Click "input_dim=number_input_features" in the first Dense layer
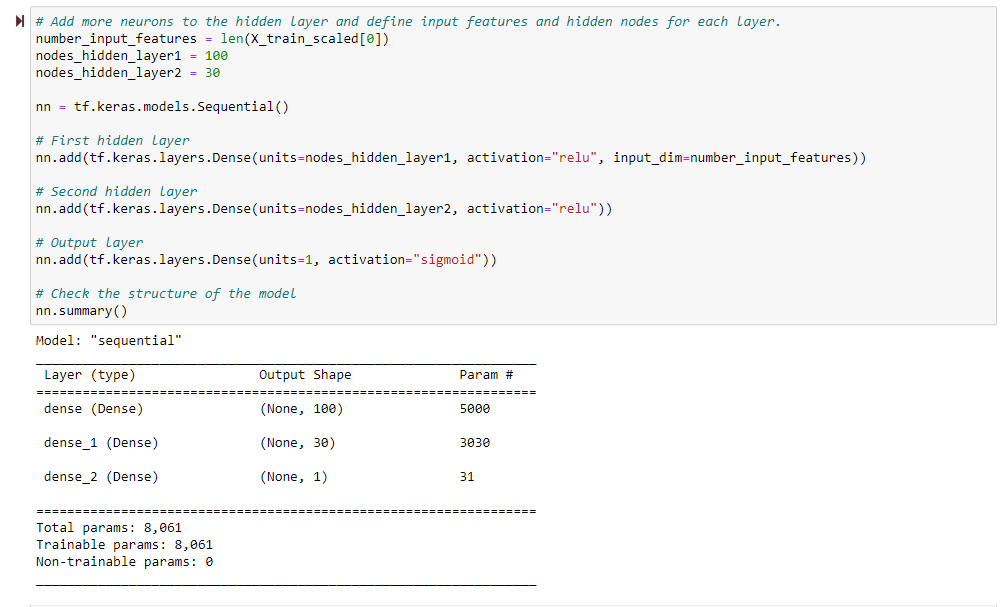1005x607 pixels. click(x=732, y=158)
